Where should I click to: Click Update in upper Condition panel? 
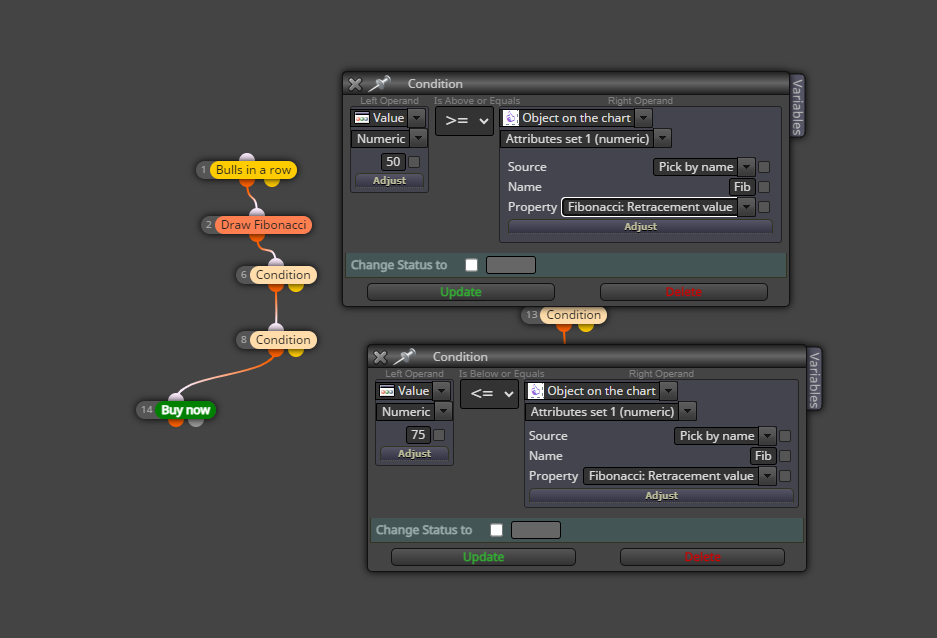point(461,292)
